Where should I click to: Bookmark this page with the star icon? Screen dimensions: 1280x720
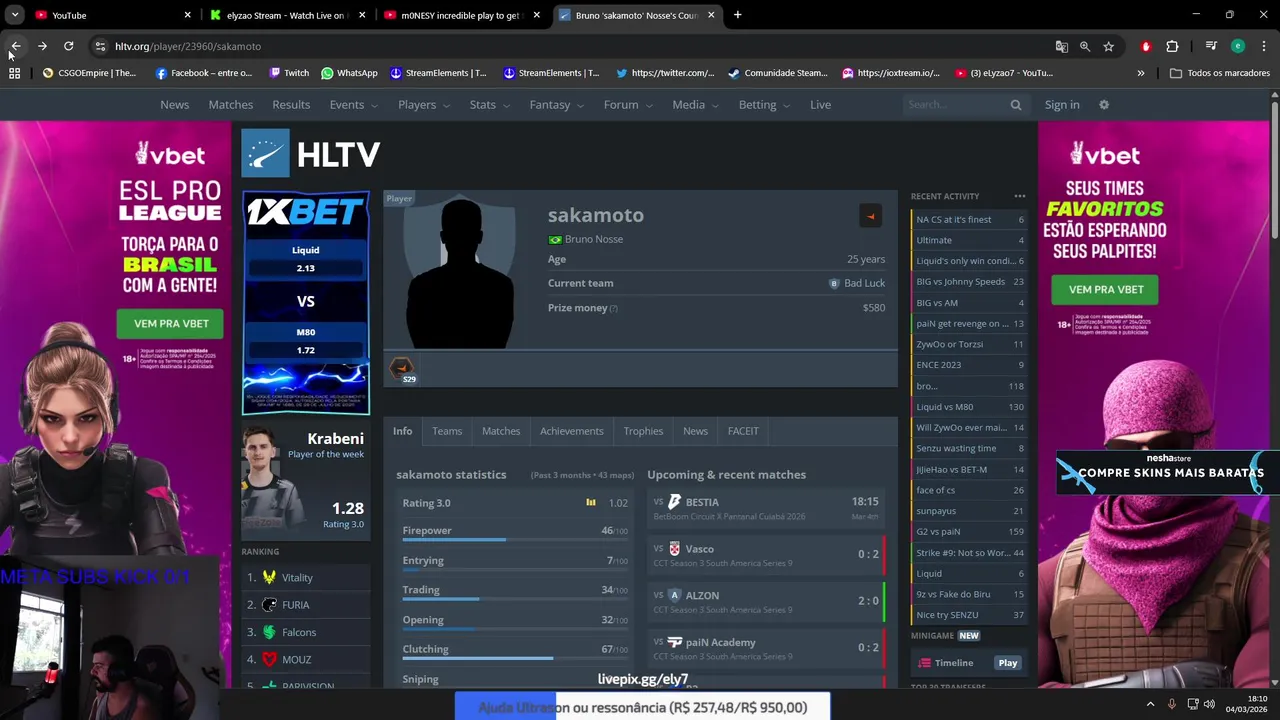[1109, 46]
